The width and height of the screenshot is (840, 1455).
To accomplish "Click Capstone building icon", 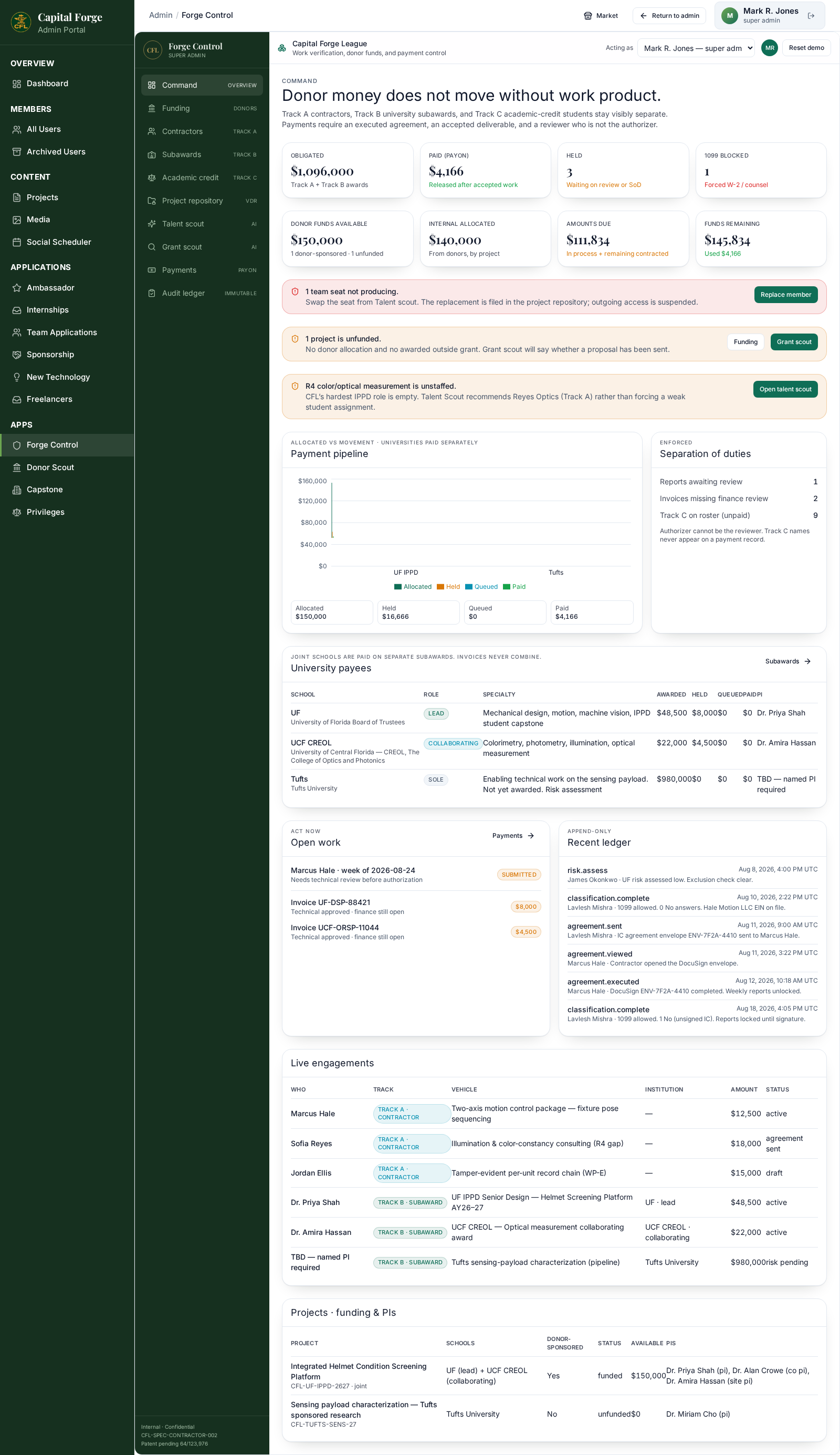I will [x=17, y=490].
